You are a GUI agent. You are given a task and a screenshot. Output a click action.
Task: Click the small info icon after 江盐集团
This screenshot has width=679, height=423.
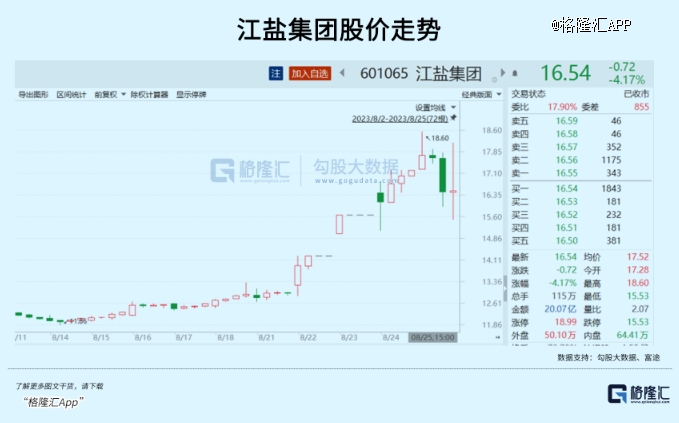pos(494,80)
